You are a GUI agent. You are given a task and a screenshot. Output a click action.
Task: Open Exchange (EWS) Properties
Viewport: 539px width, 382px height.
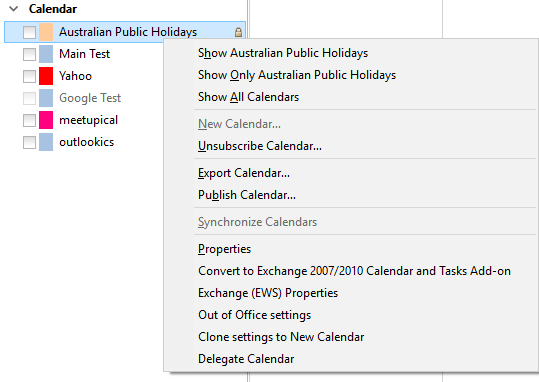(x=268, y=293)
